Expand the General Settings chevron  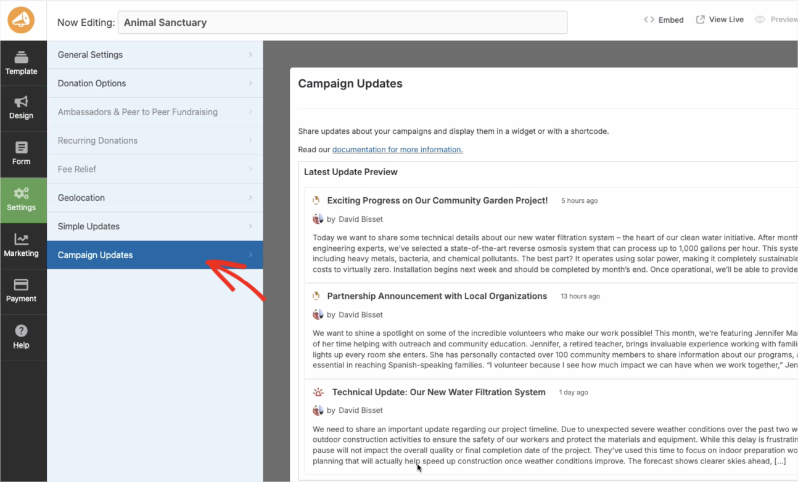[x=250, y=55]
